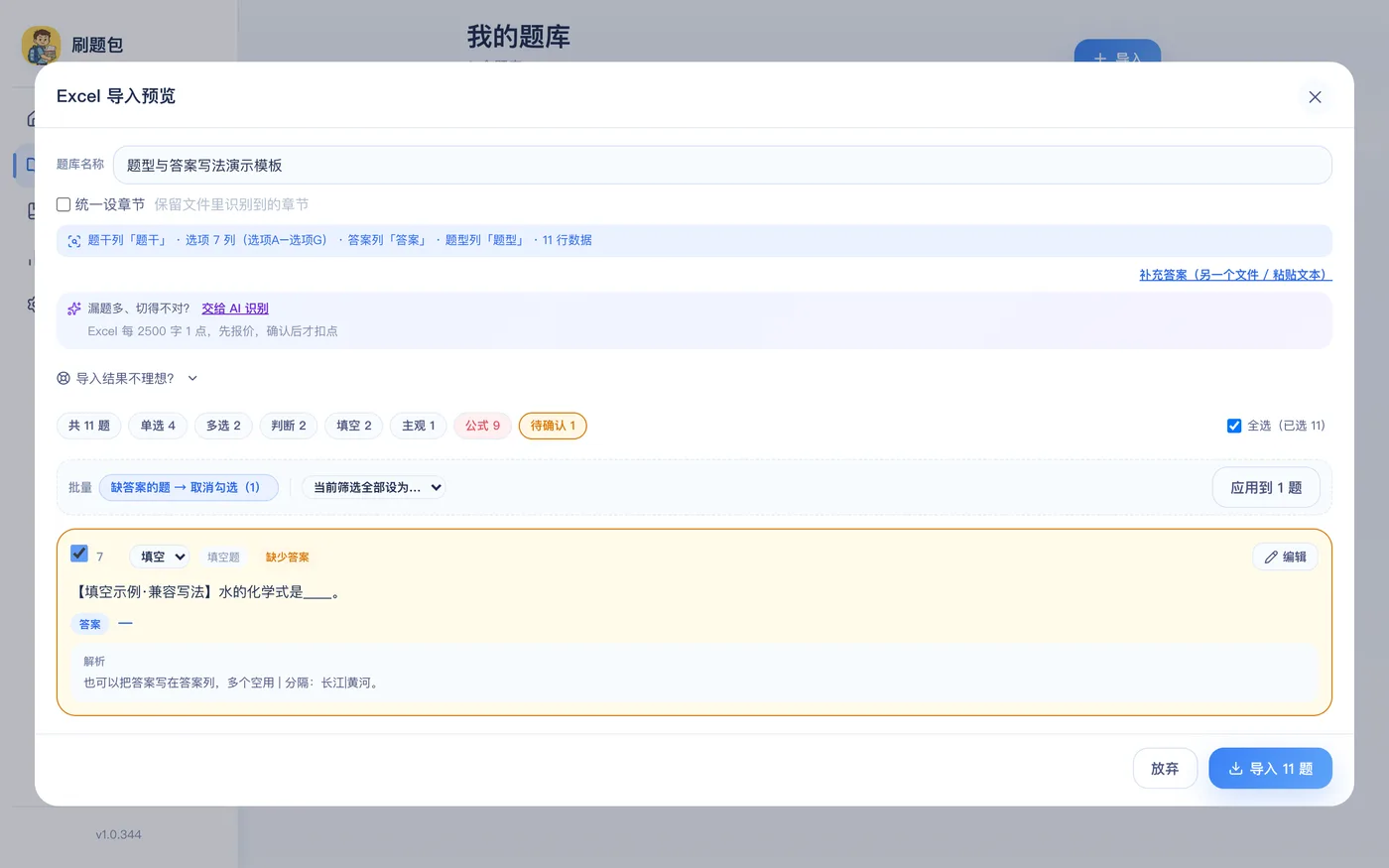This screenshot has width=1389, height=868.
Task: Filter by 多选 2 chip
Action: tap(223, 426)
